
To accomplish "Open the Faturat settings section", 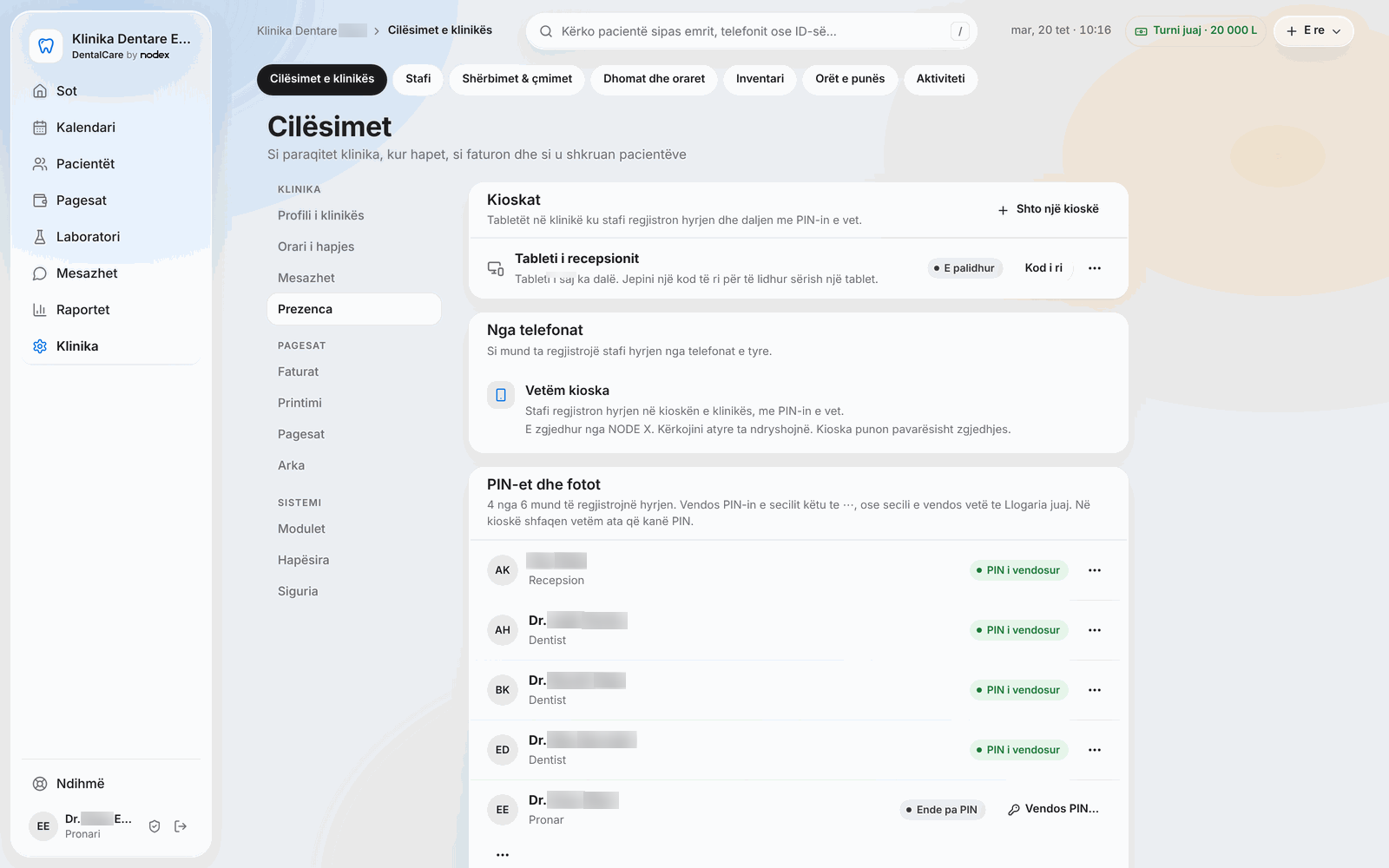I will [354, 372].
